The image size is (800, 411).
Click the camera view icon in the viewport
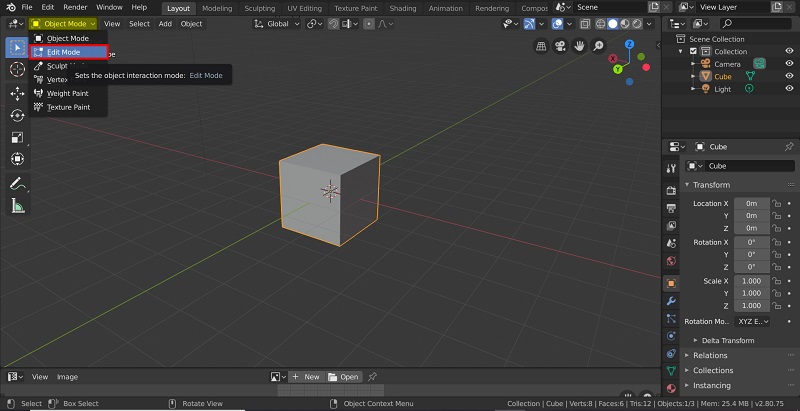click(x=560, y=46)
